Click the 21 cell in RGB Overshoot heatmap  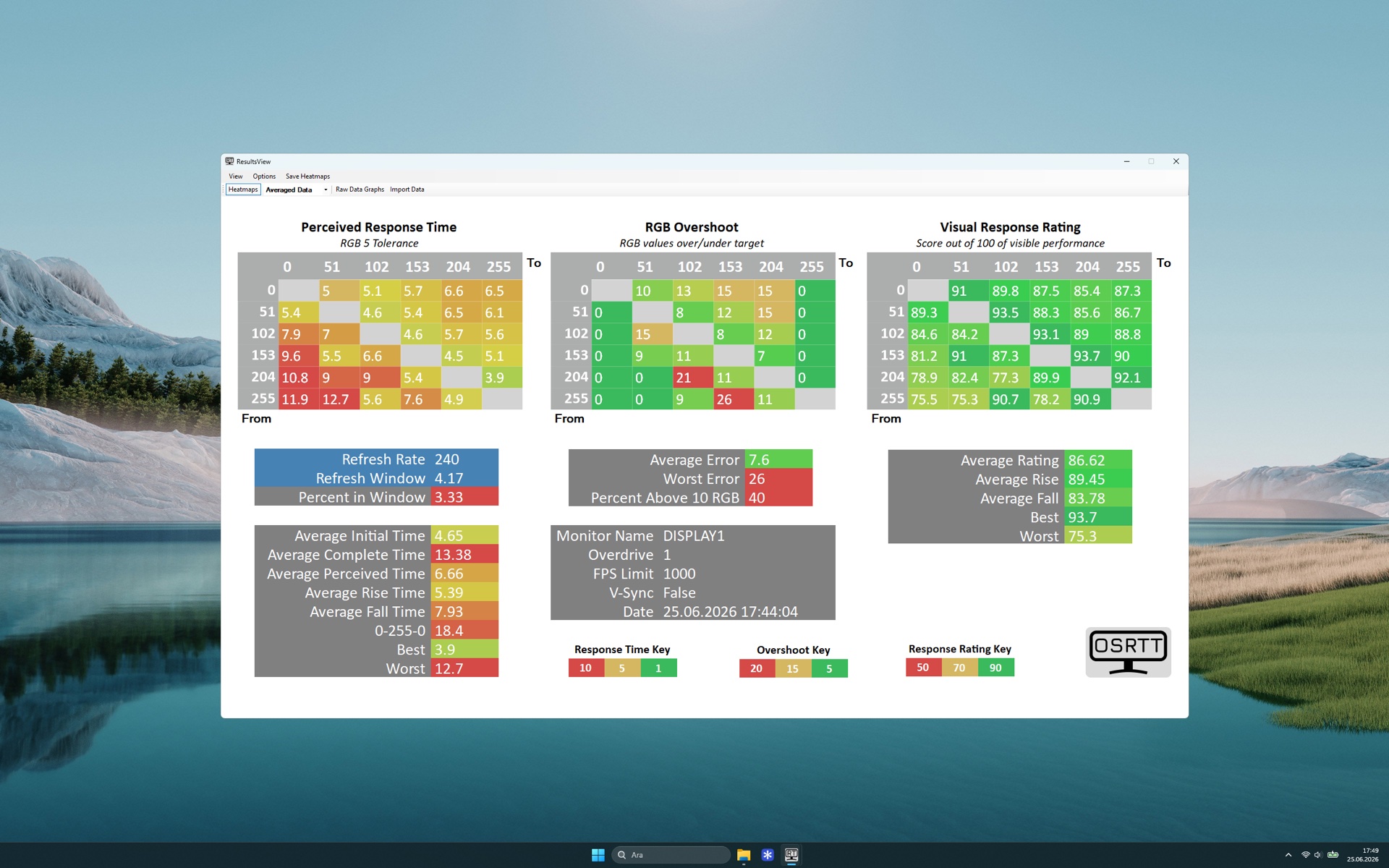[x=693, y=378]
